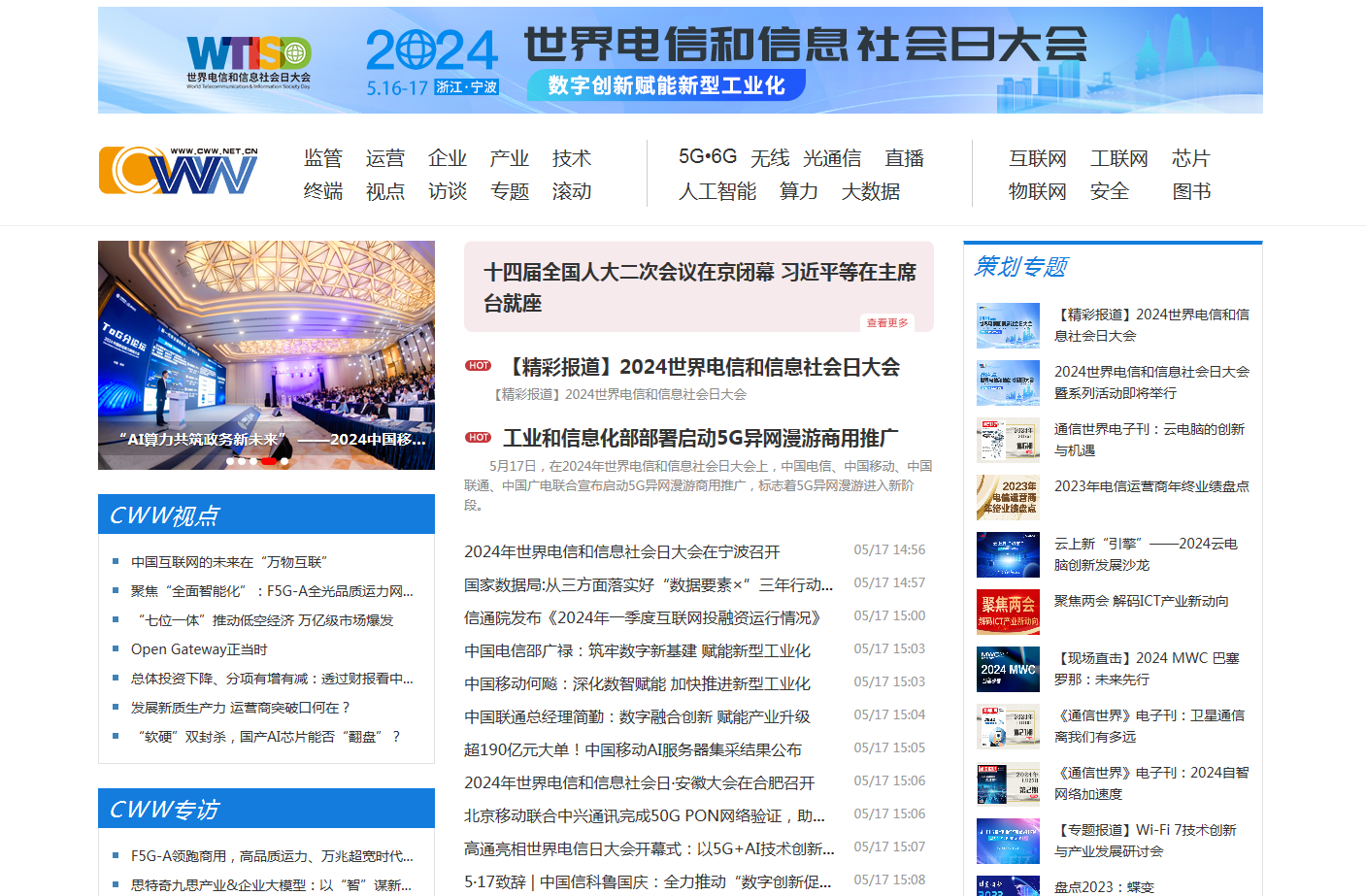Screen dimensions: 1366x896
Task: Open the 技术 navigation item
Action: pos(572,158)
